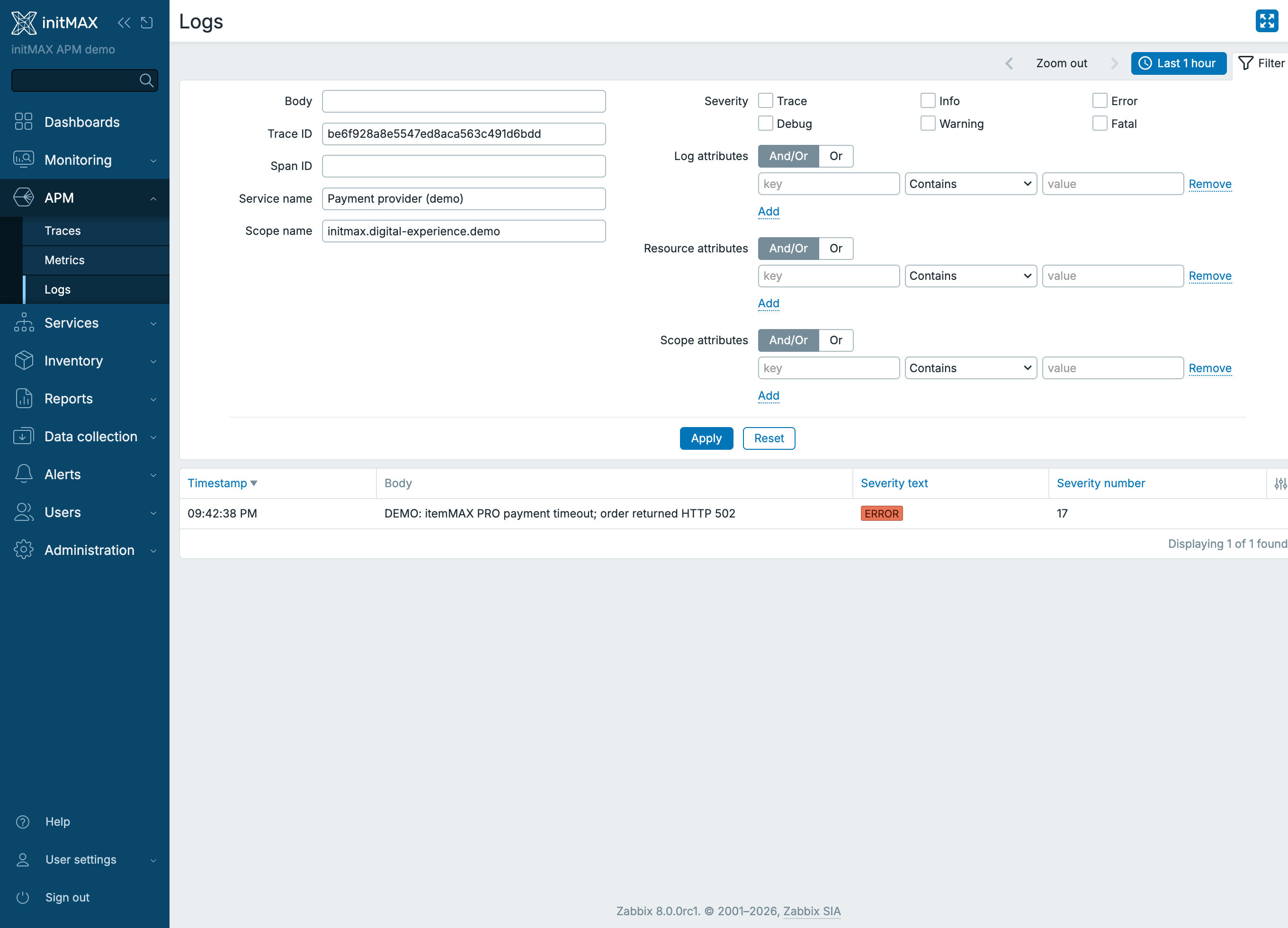Click the Services hierarchy icon
This screenshot has height=928, width=1288.
(23, 322)
